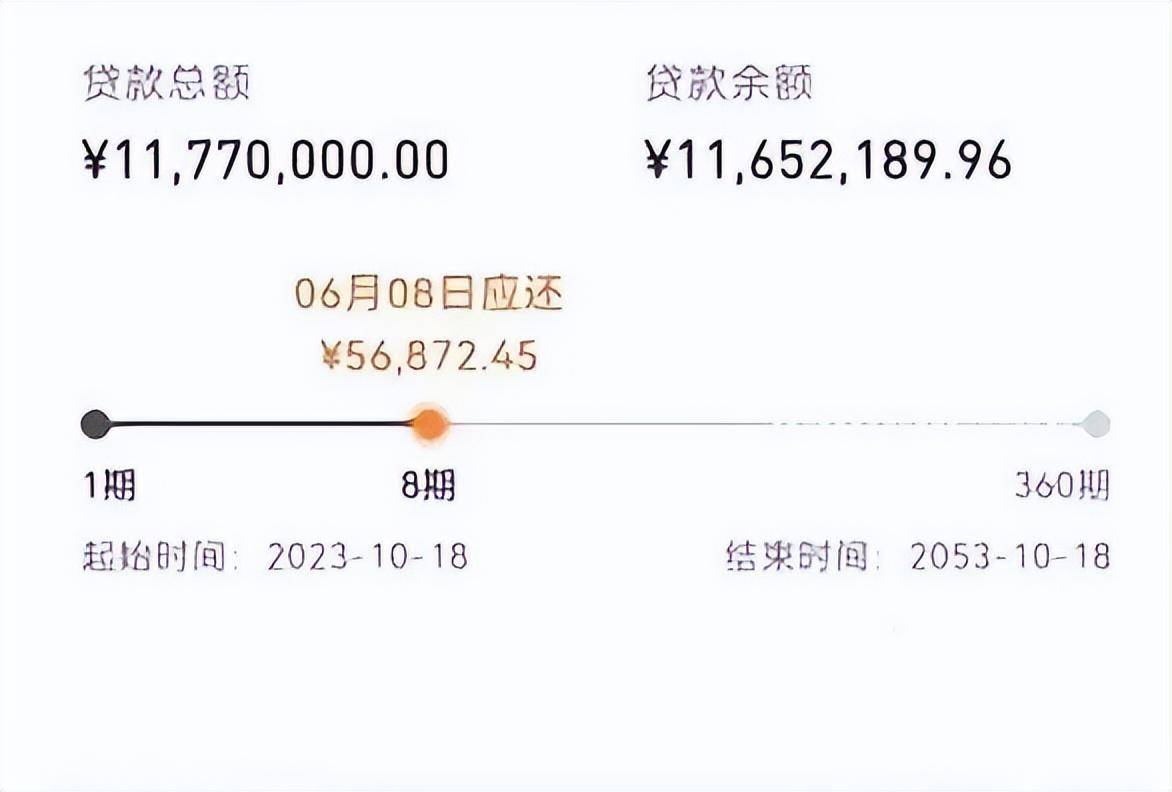Screen dimensions: 1172x792
Task: Select the 2053-10-18 end date
Action: (x=1010, y=557)
